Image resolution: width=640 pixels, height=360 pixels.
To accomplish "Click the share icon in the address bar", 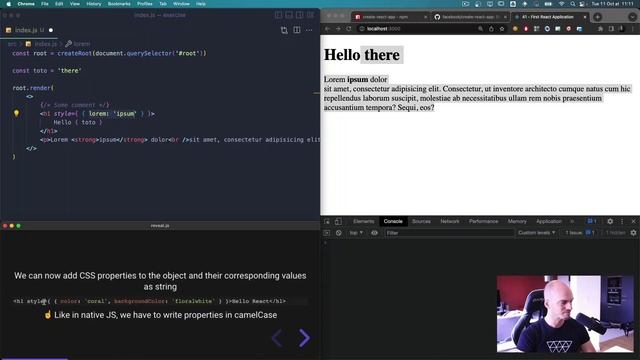I will point(491,29).
